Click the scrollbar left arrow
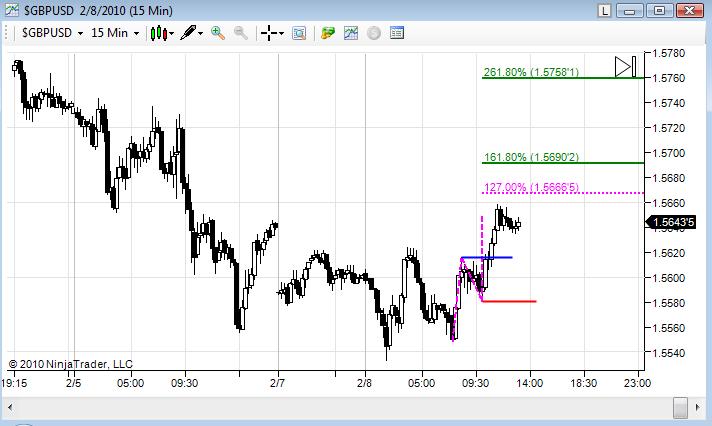The image size is (712, 426). point(10,407)
